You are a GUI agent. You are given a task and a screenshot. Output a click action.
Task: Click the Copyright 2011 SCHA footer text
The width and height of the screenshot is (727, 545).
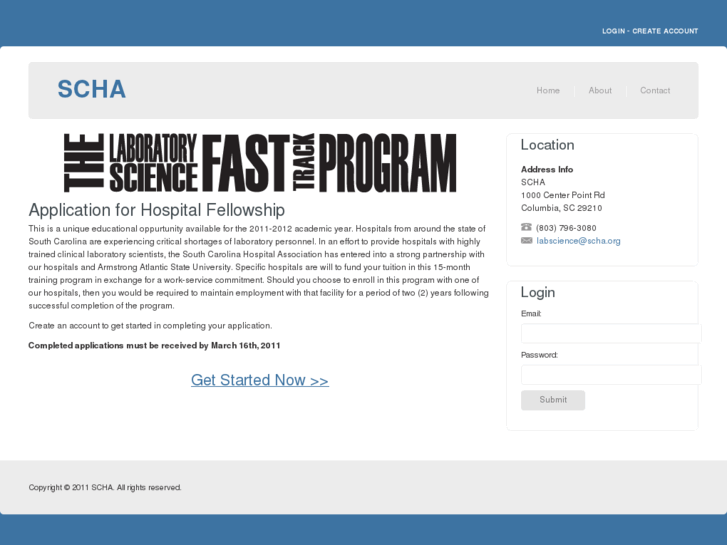105,487
